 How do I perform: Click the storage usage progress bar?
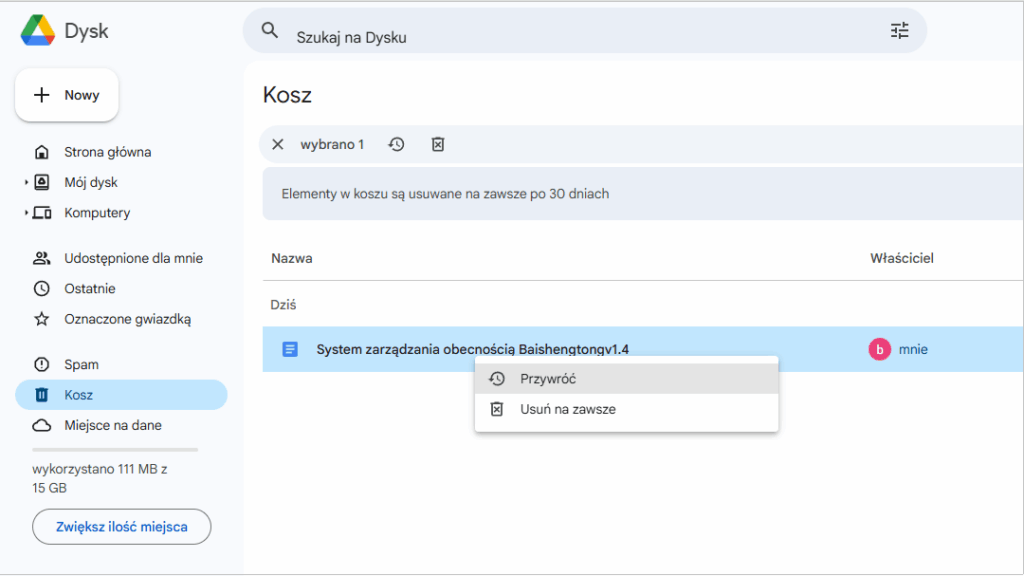pyautogui.click(x=115, y=450)
